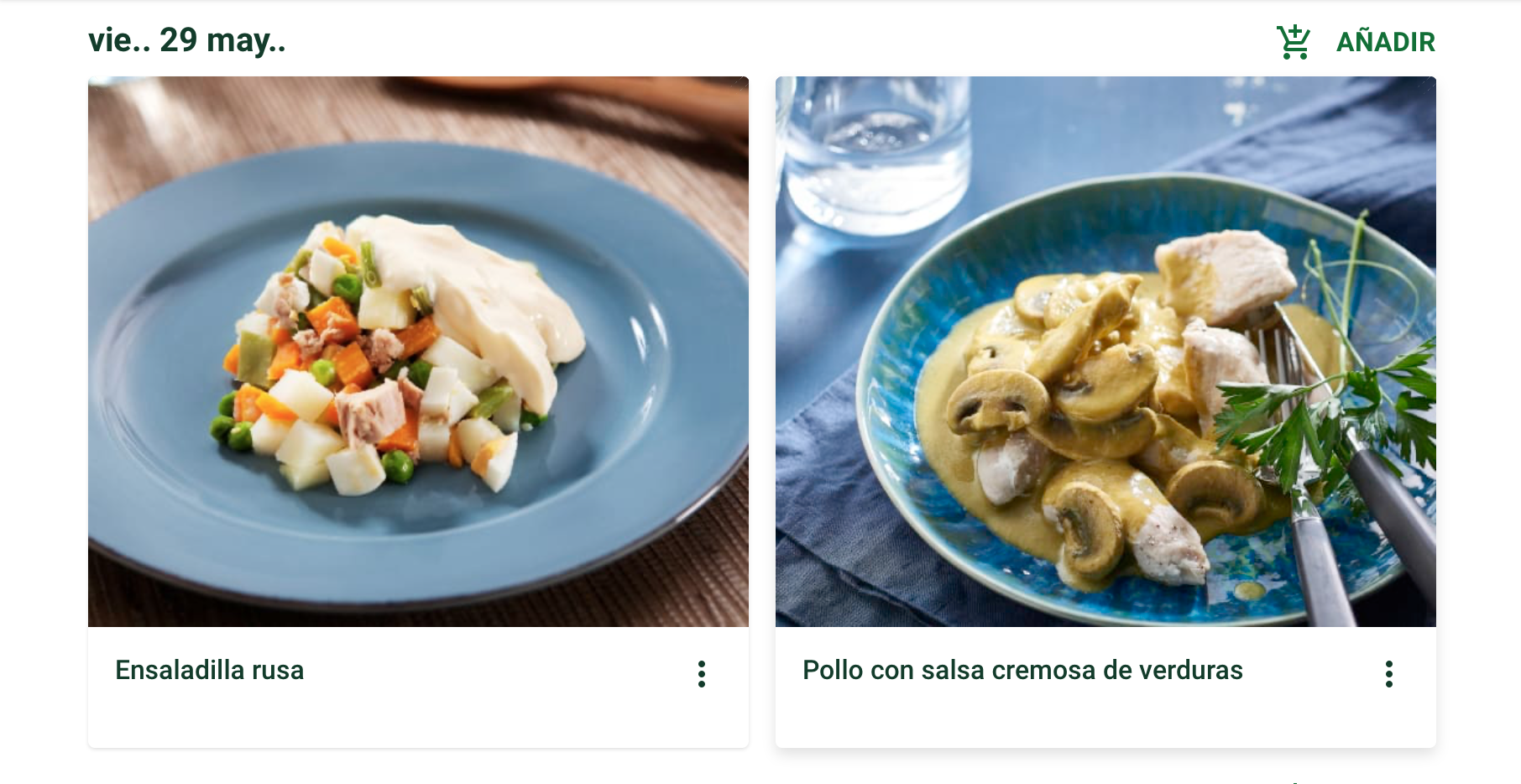The height and width of the screenshot is (784, 1521).
Task: Add Friday 29 May meals to shopping cart
Action: (1356, 41)
